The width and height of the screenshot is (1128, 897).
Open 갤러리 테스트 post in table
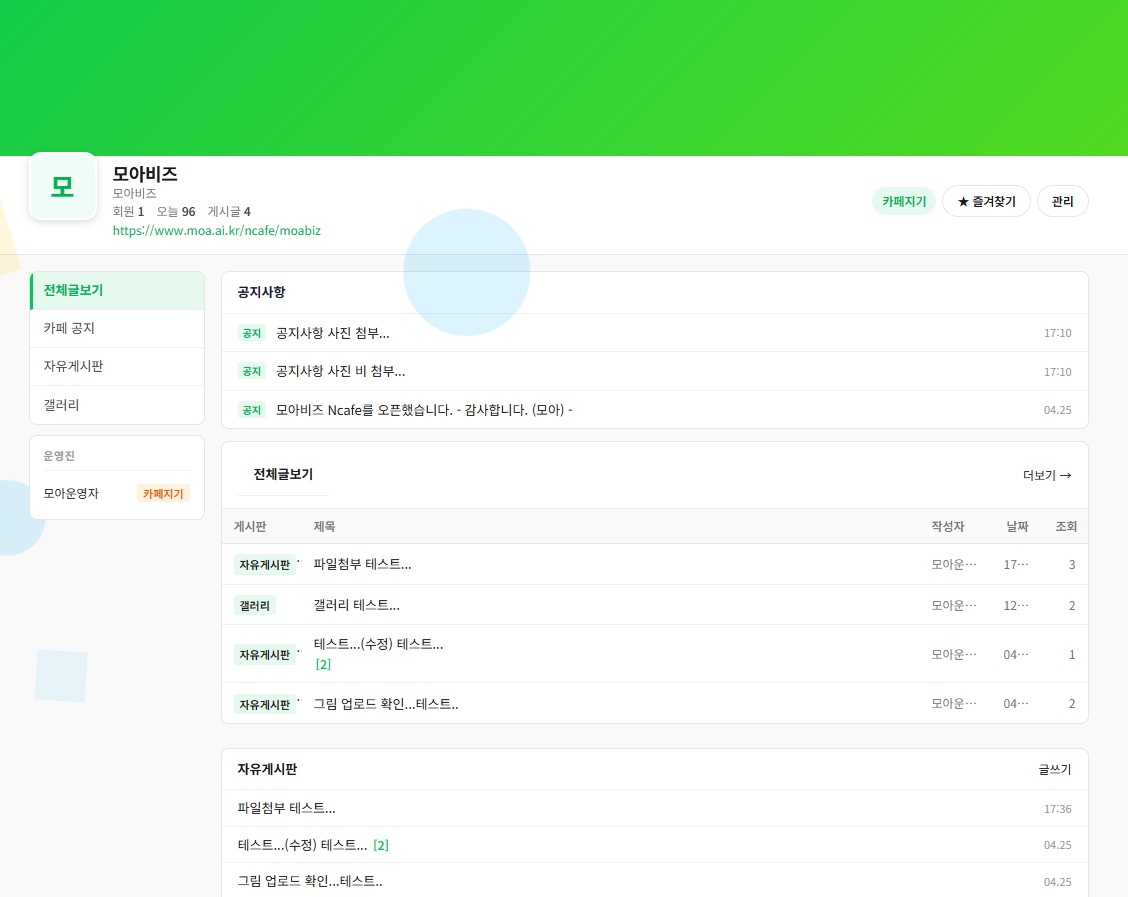356,605
